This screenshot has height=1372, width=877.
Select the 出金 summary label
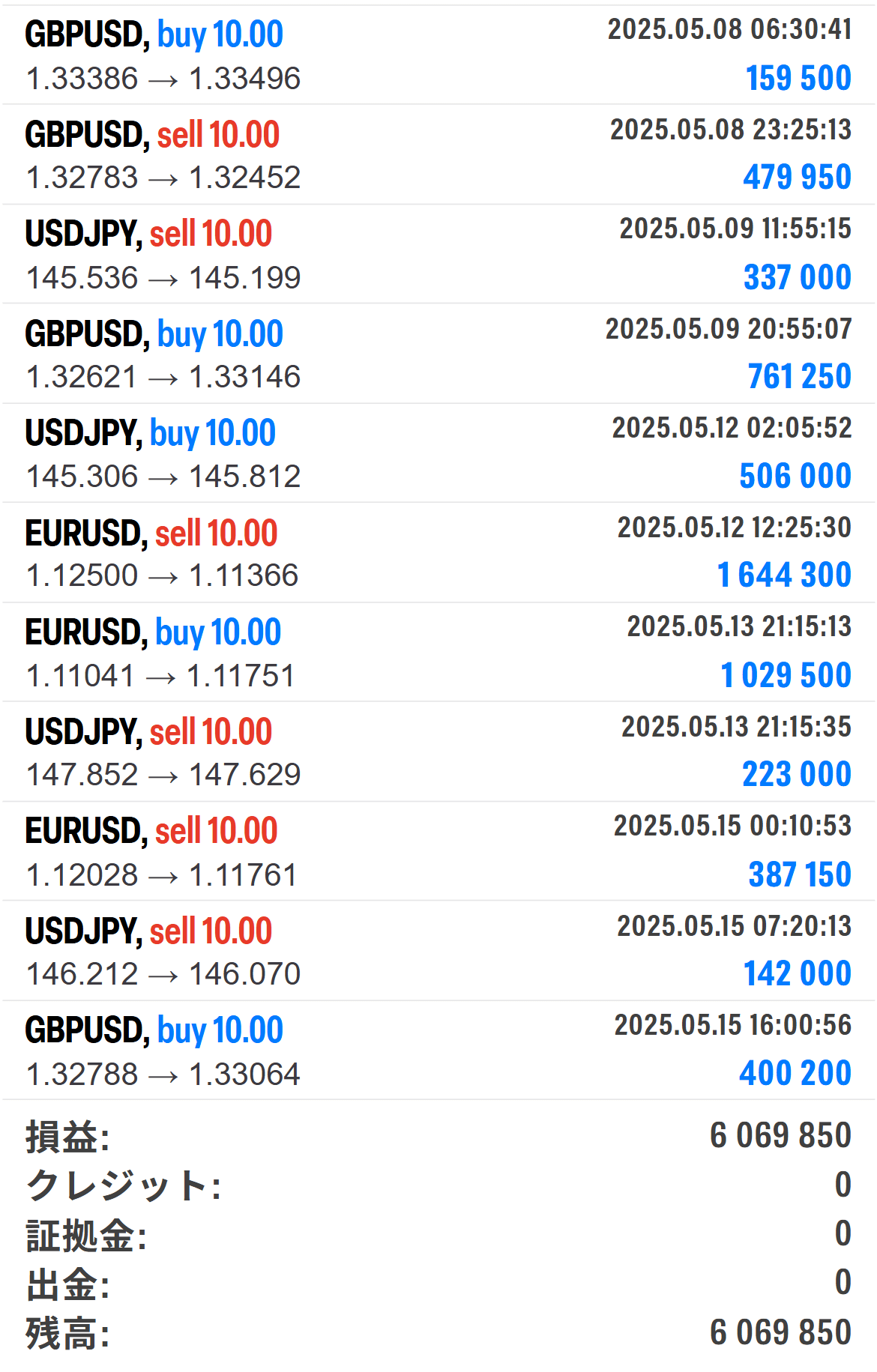coord(68,1284)
